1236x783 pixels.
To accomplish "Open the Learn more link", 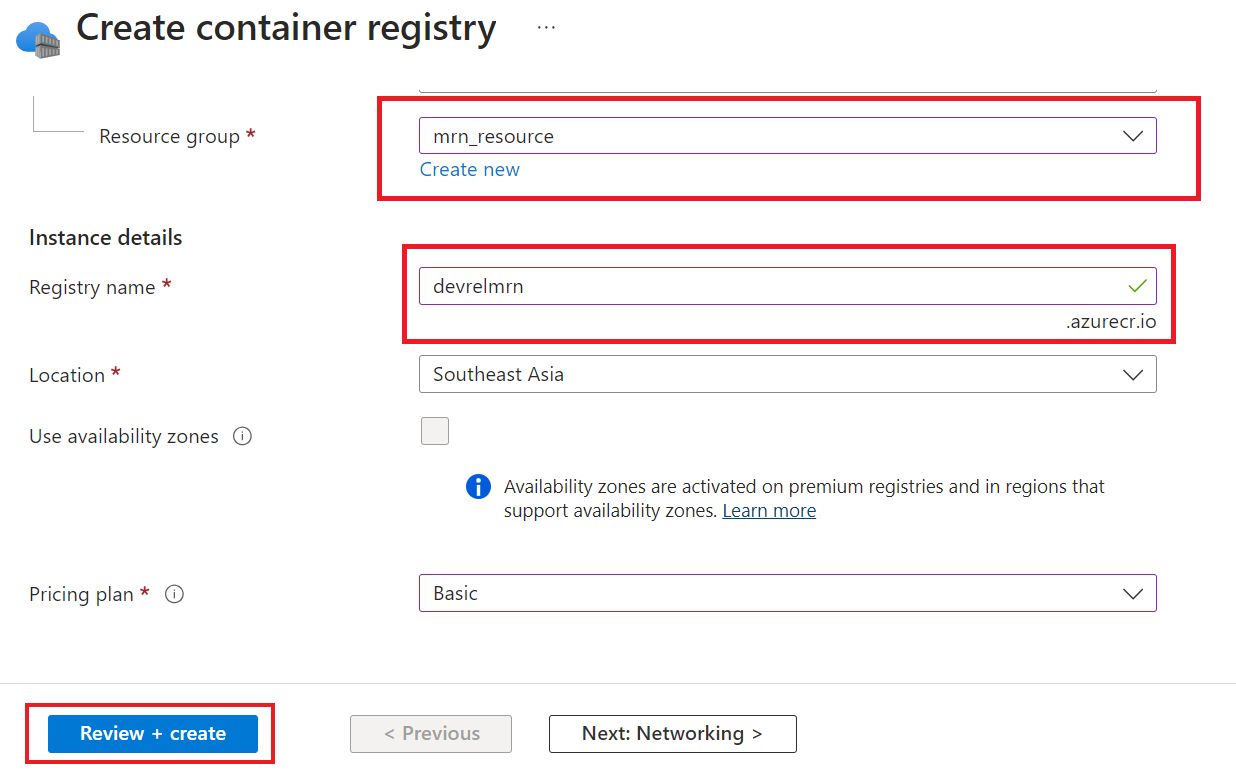I will [769, 511].
